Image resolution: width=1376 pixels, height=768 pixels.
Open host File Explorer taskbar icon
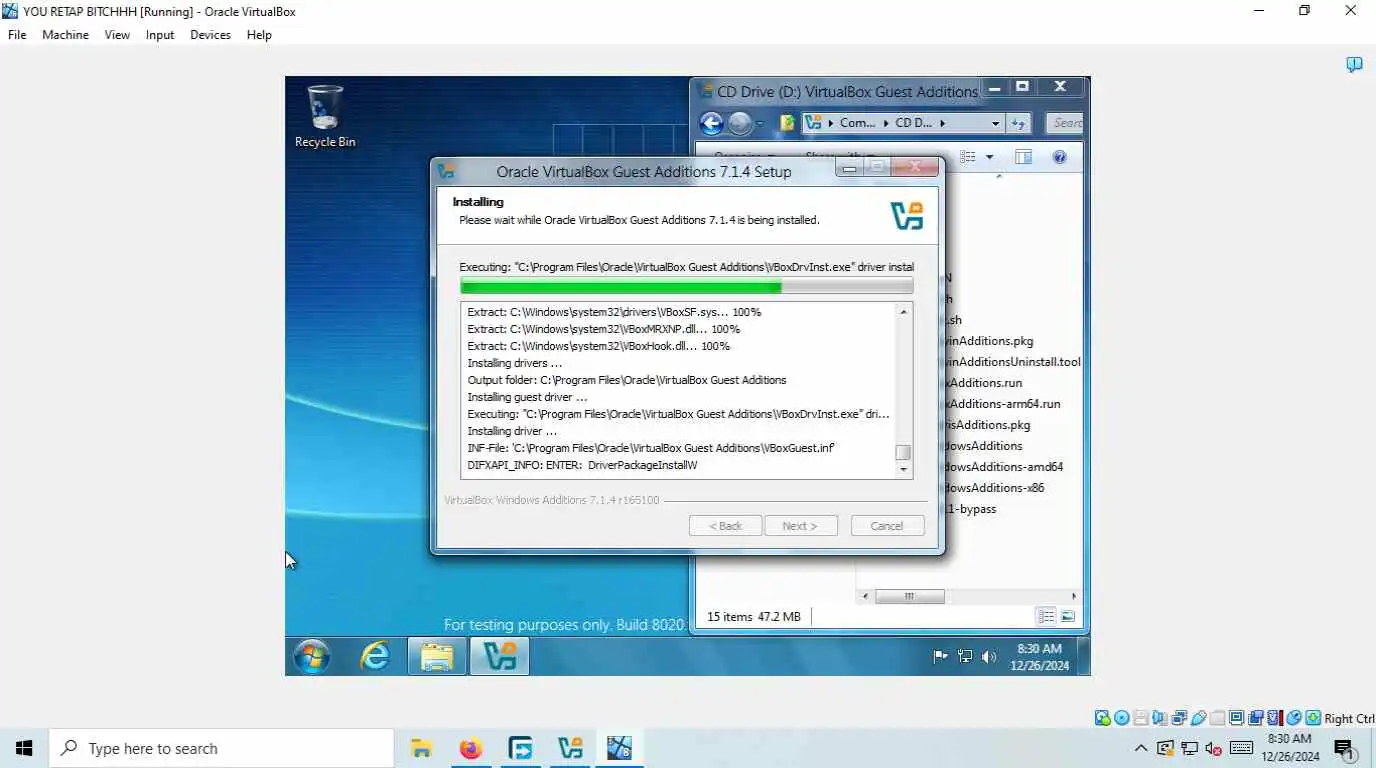click(421, 748)
